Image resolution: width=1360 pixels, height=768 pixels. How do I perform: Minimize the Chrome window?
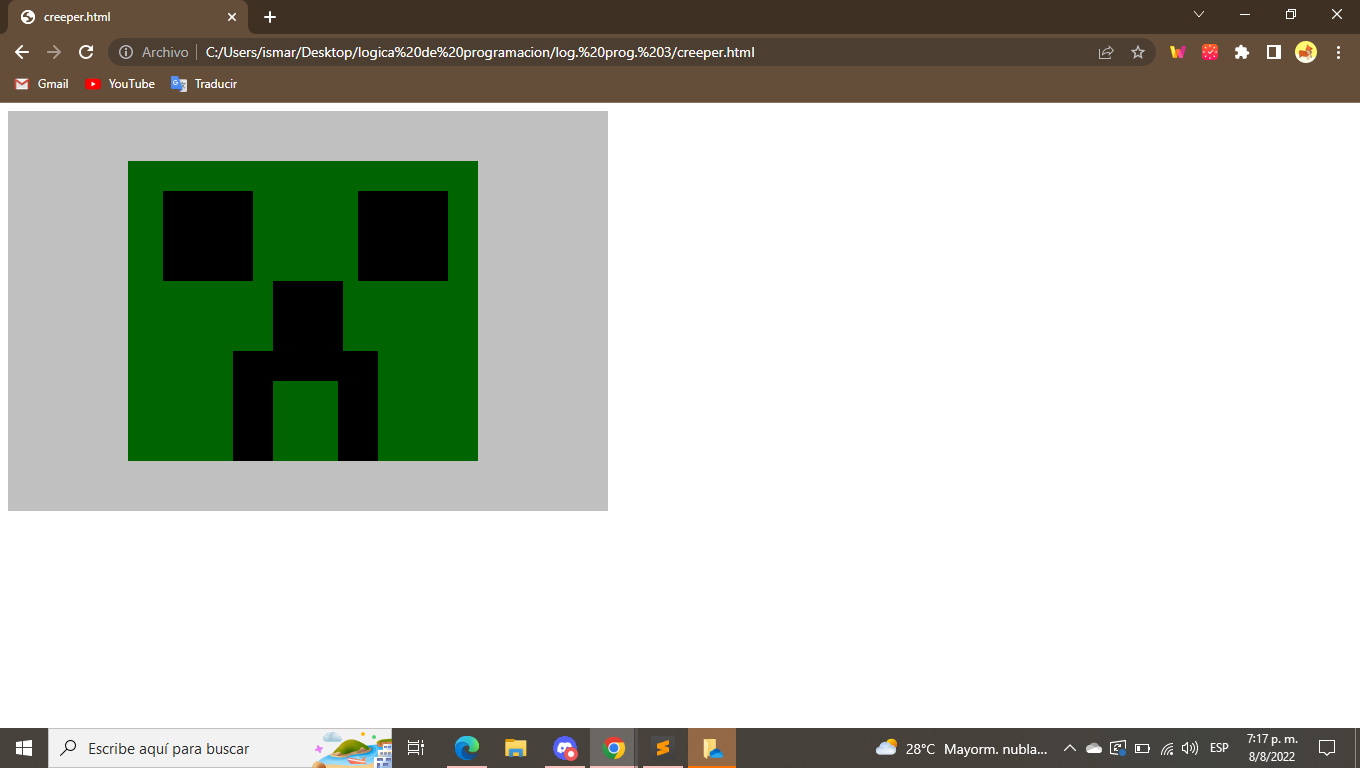click(x=1245, y=14)
